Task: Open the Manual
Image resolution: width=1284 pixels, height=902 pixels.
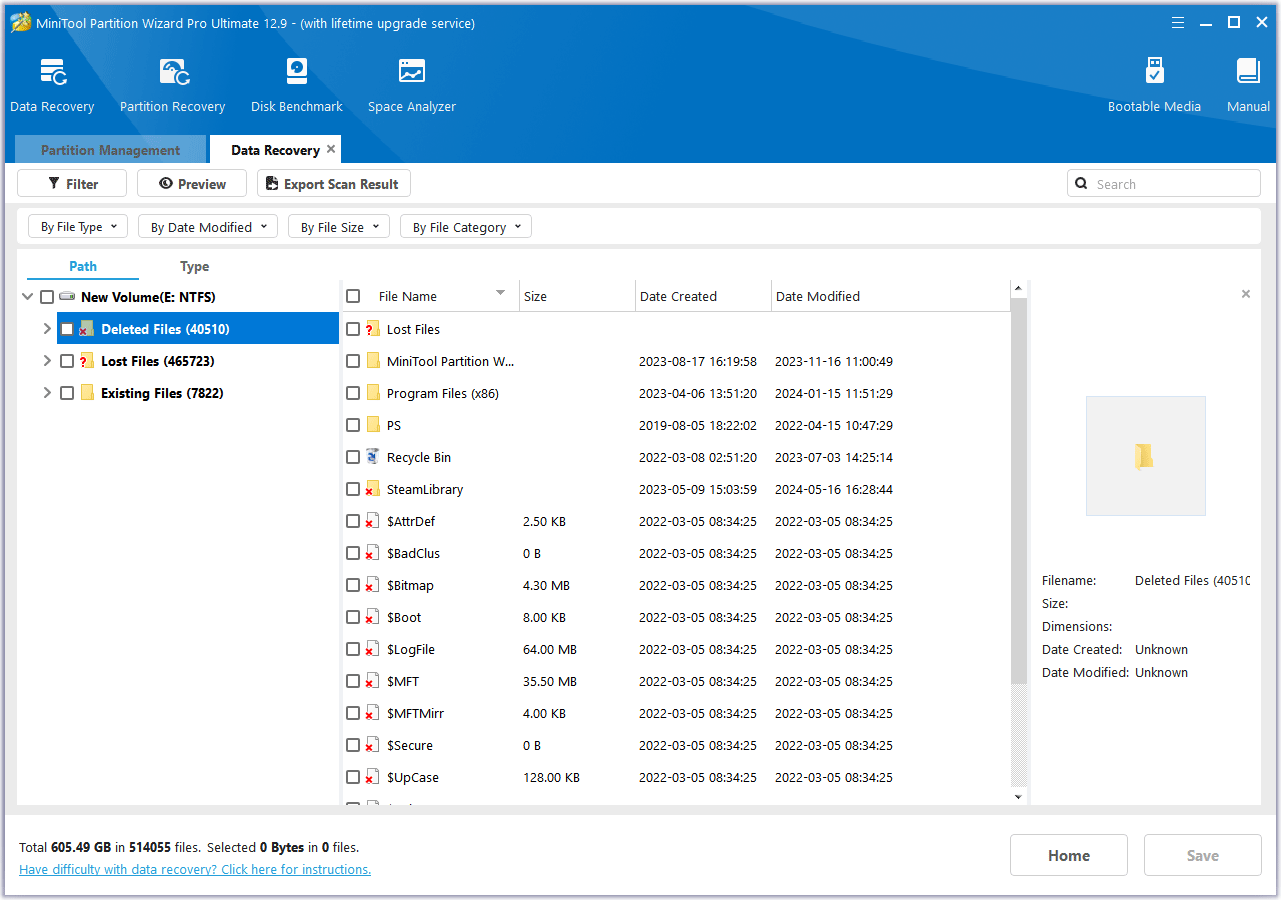Action: click(x=1248, y=72)
